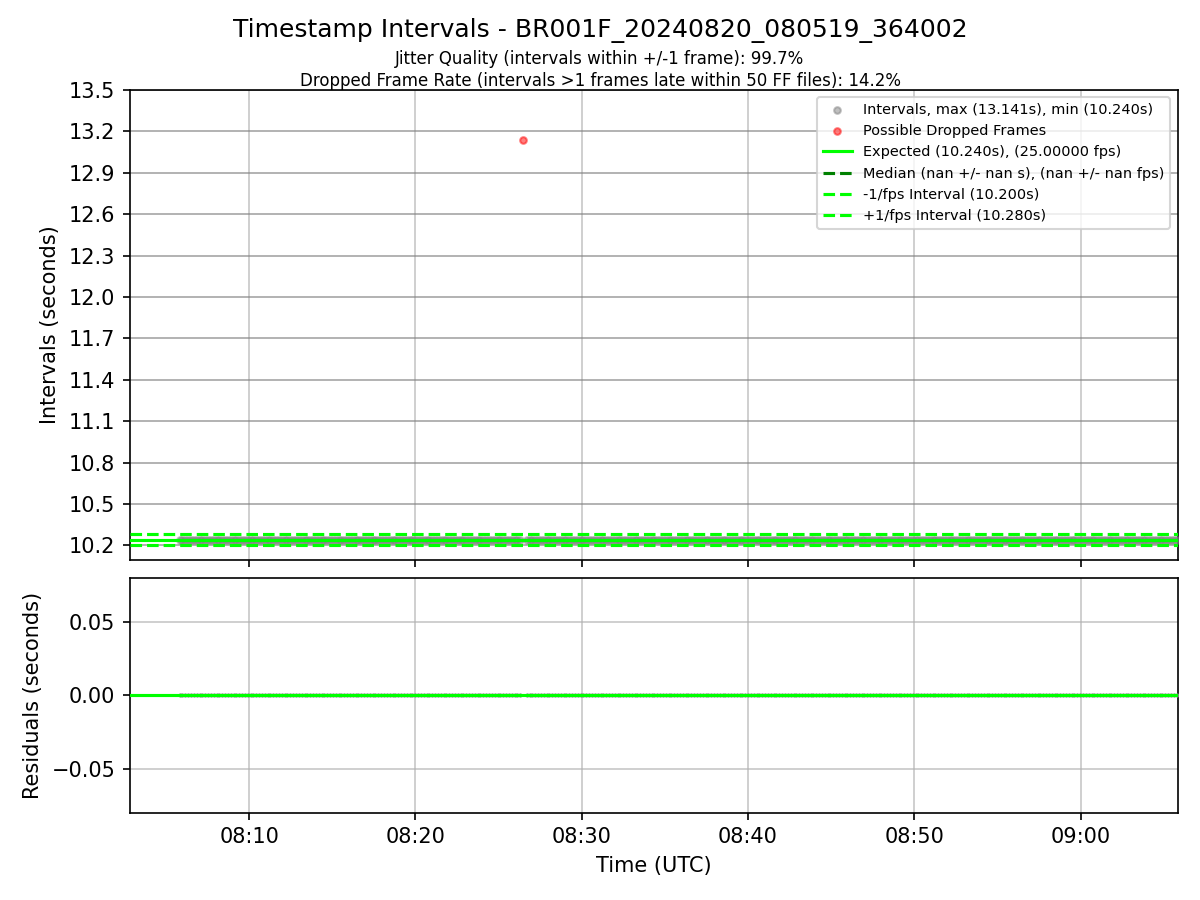
Task: Click the '08:20' x-axis tick label
Action: (x=415, y=835)
